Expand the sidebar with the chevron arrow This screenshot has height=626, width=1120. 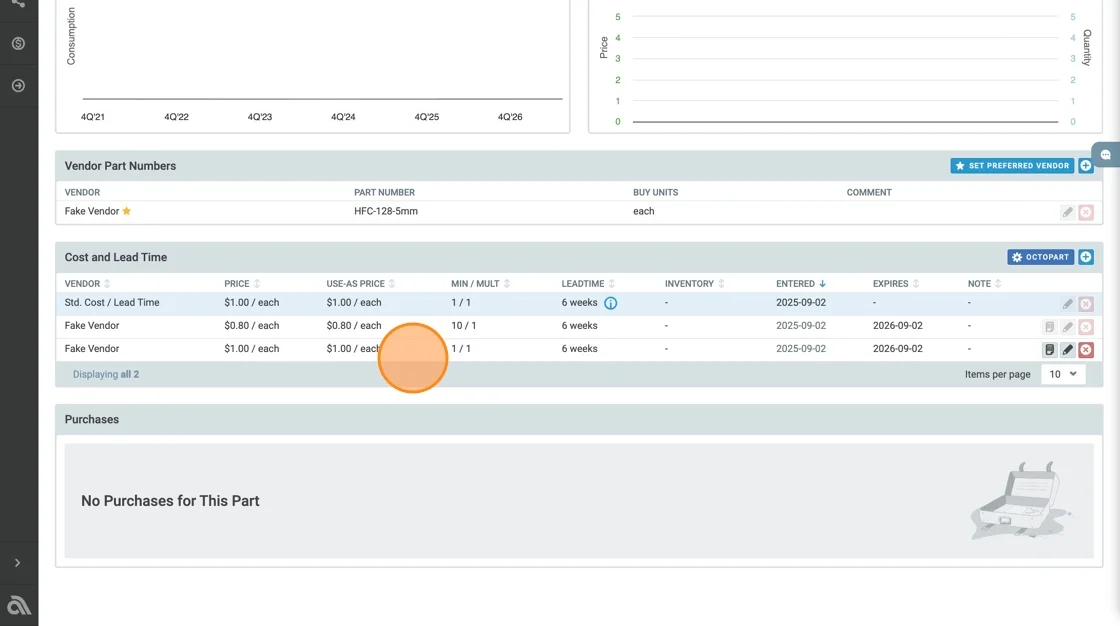[x=17, y=563]
